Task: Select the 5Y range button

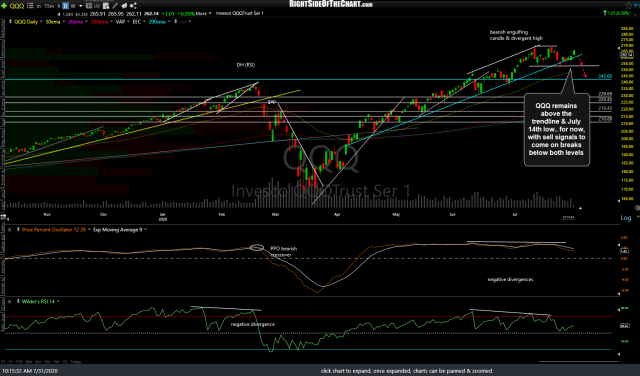Action: point(3,362)
